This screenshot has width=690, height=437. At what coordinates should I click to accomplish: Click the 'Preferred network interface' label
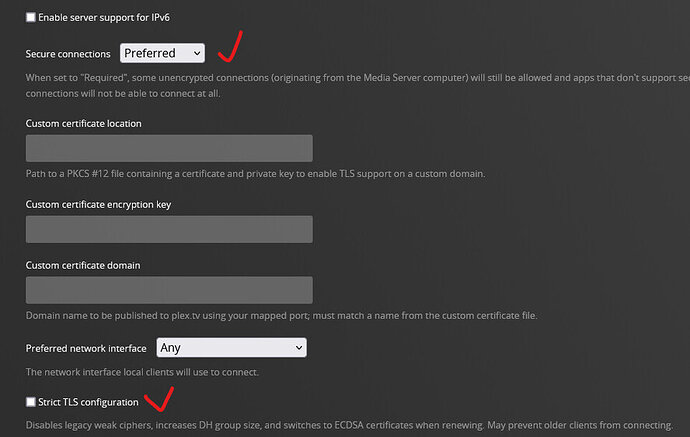click(x=87, y=348)
